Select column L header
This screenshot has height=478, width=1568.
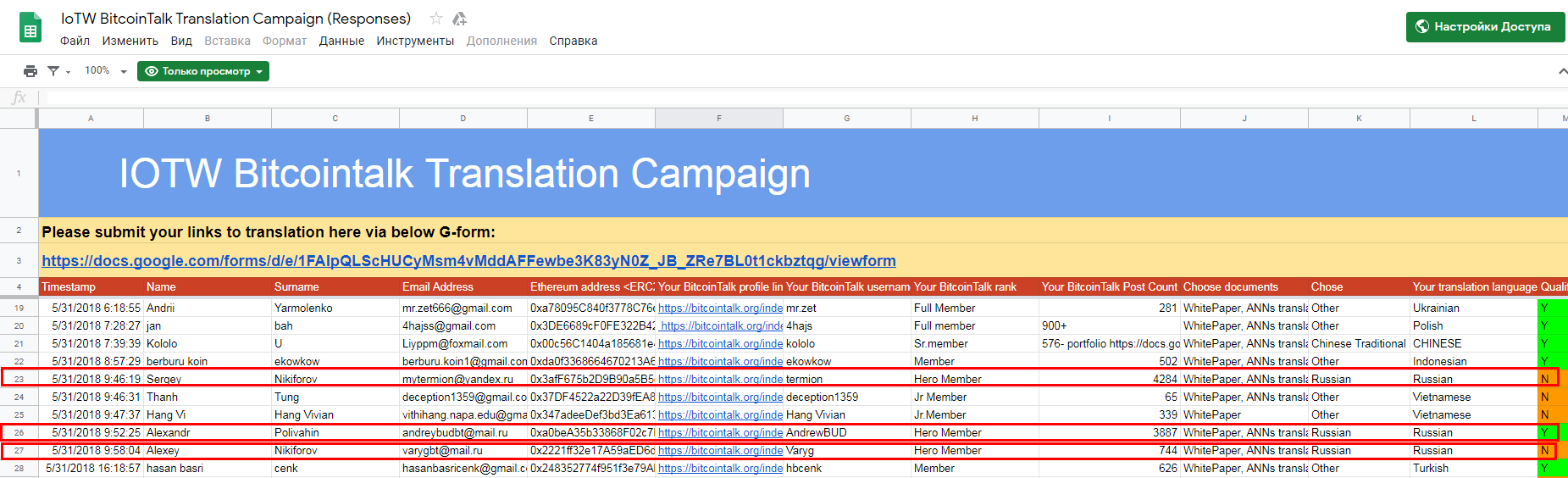point(1474,119)
